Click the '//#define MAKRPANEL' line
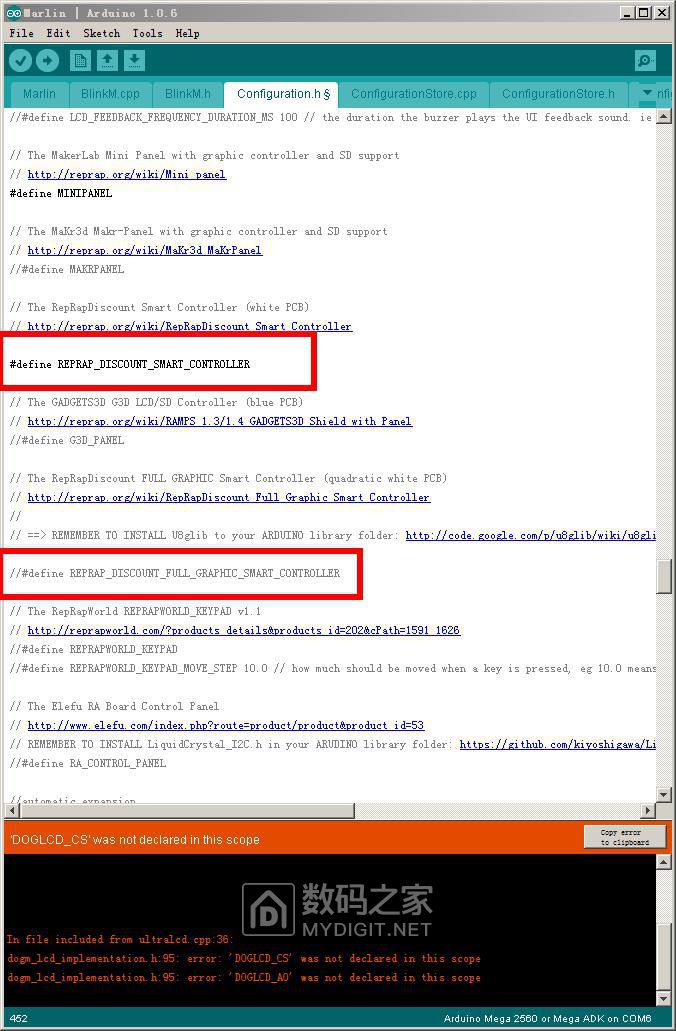 (x=67, y=270)
